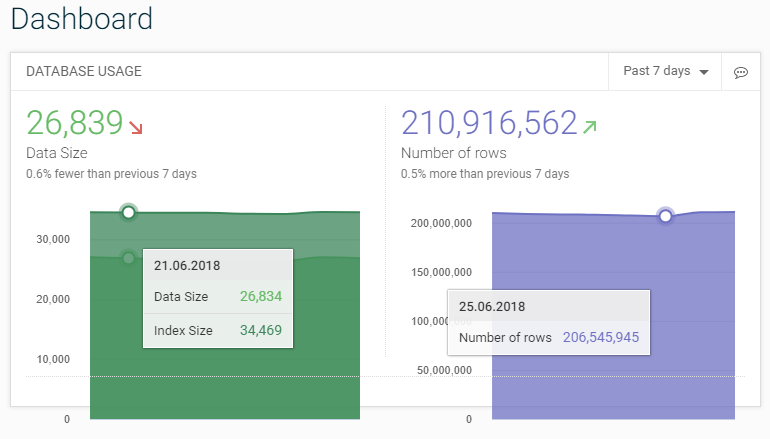Open the Past 7 days dropdown

665,72
